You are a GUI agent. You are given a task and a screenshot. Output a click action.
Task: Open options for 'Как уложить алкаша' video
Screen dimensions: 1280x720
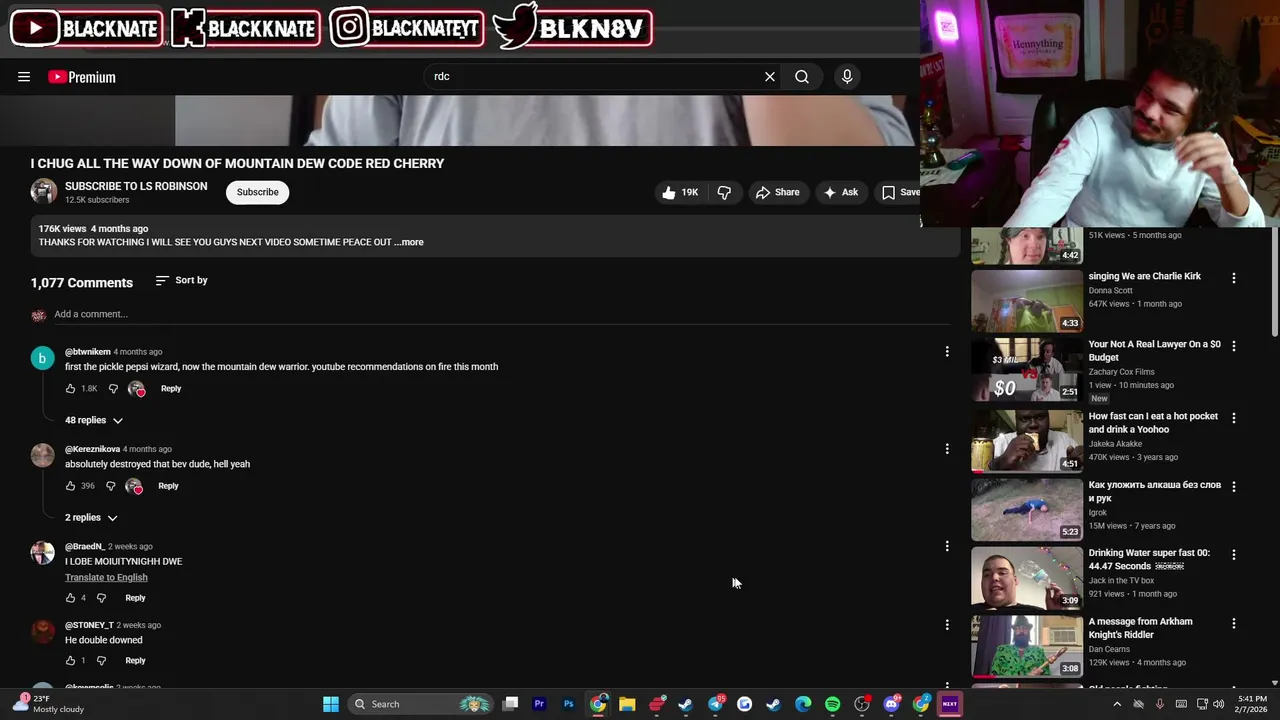coord(1233,486)
